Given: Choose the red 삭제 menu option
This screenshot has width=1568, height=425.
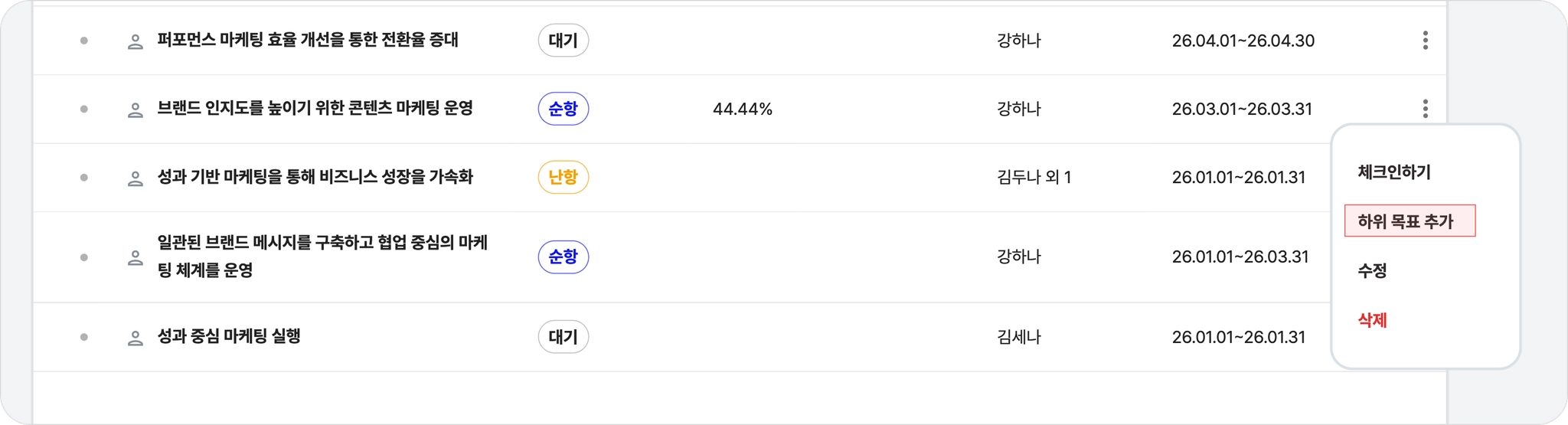Looking at the screenshot, I should 1372,320.
